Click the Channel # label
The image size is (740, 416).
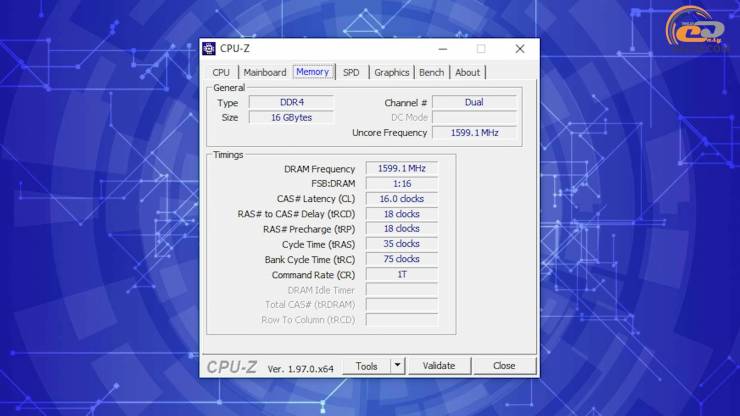coord(405,103)
